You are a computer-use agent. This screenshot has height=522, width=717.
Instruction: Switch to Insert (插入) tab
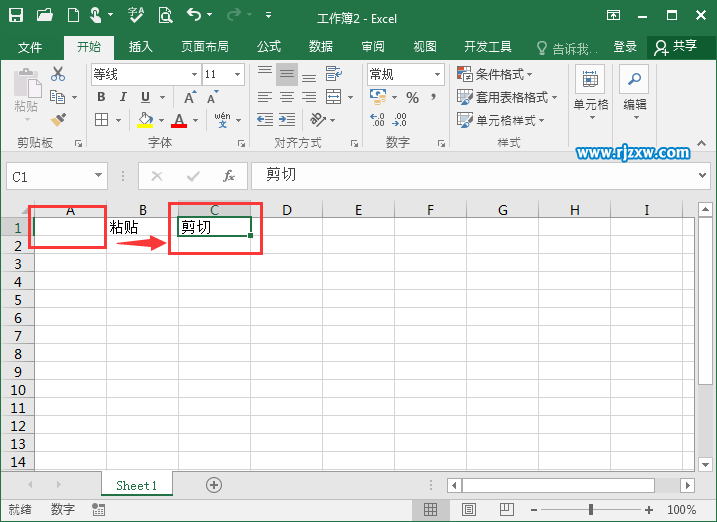pyautogui.click(x=140, y=47)
